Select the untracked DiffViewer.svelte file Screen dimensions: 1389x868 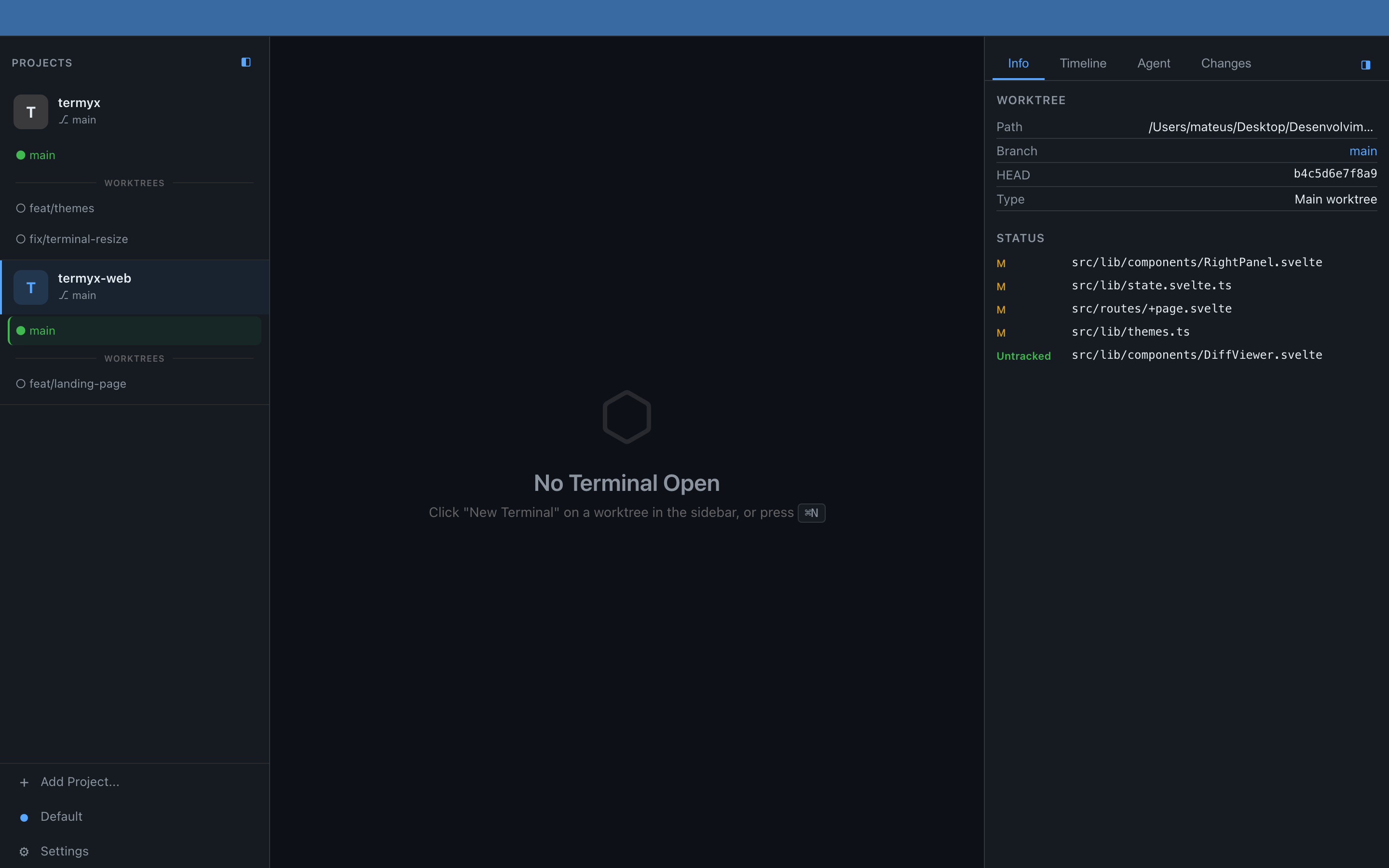[x=1198, y=355]
